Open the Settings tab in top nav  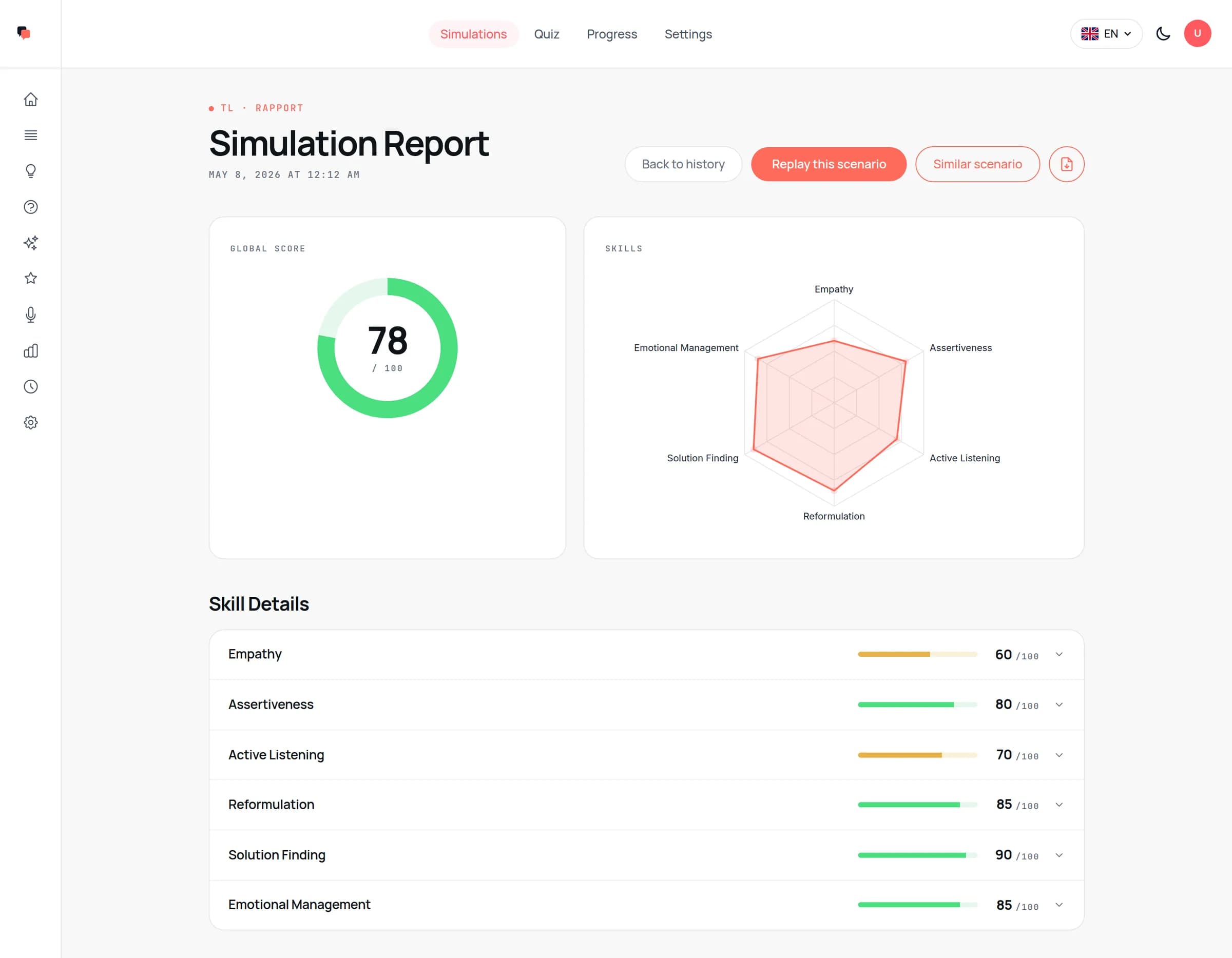point(688,34)
